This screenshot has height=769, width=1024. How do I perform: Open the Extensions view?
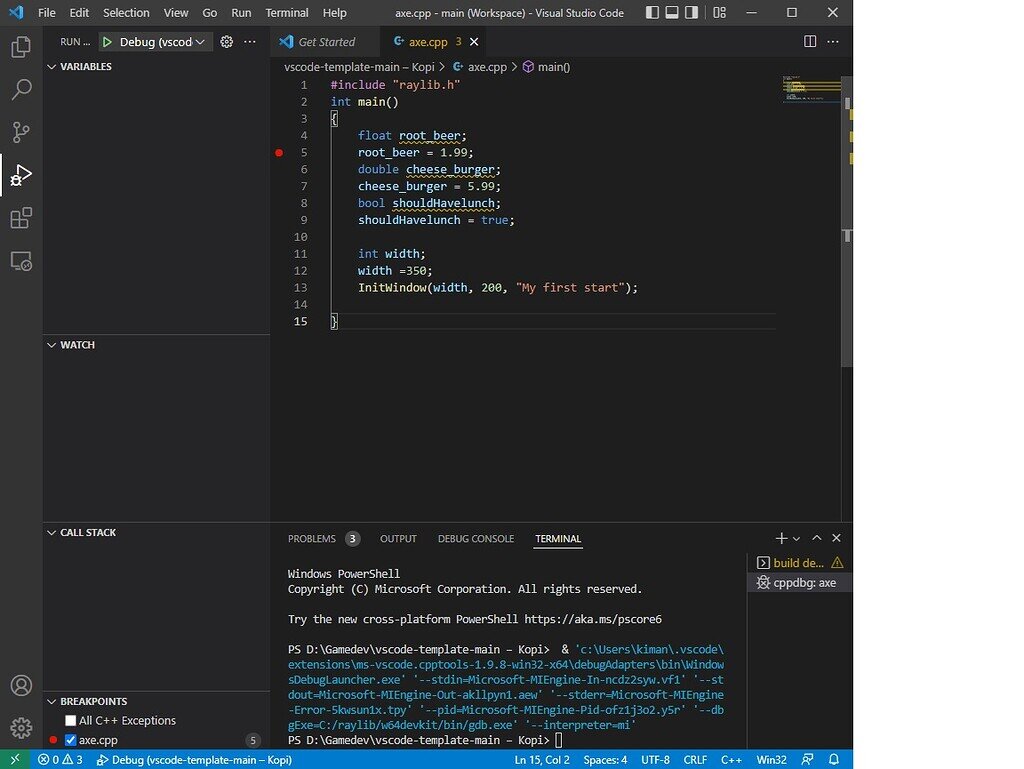click(x=21, y=218)
